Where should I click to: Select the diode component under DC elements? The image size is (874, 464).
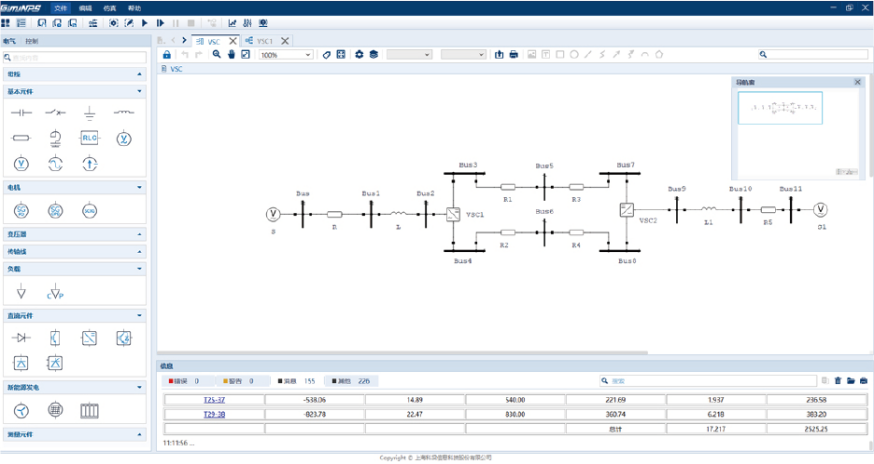(22, 338)
